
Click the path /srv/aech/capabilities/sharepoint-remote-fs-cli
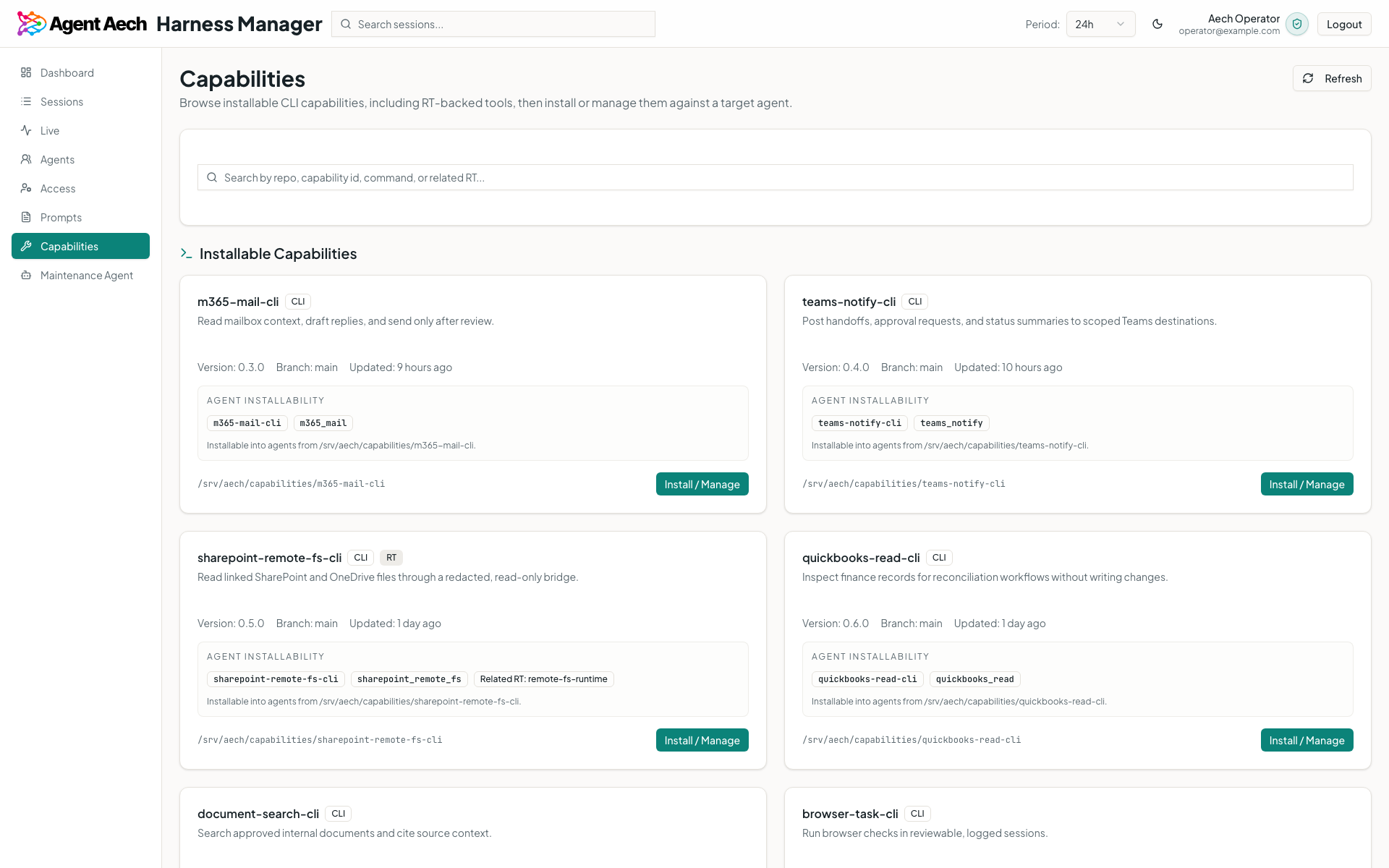(320, 740)
